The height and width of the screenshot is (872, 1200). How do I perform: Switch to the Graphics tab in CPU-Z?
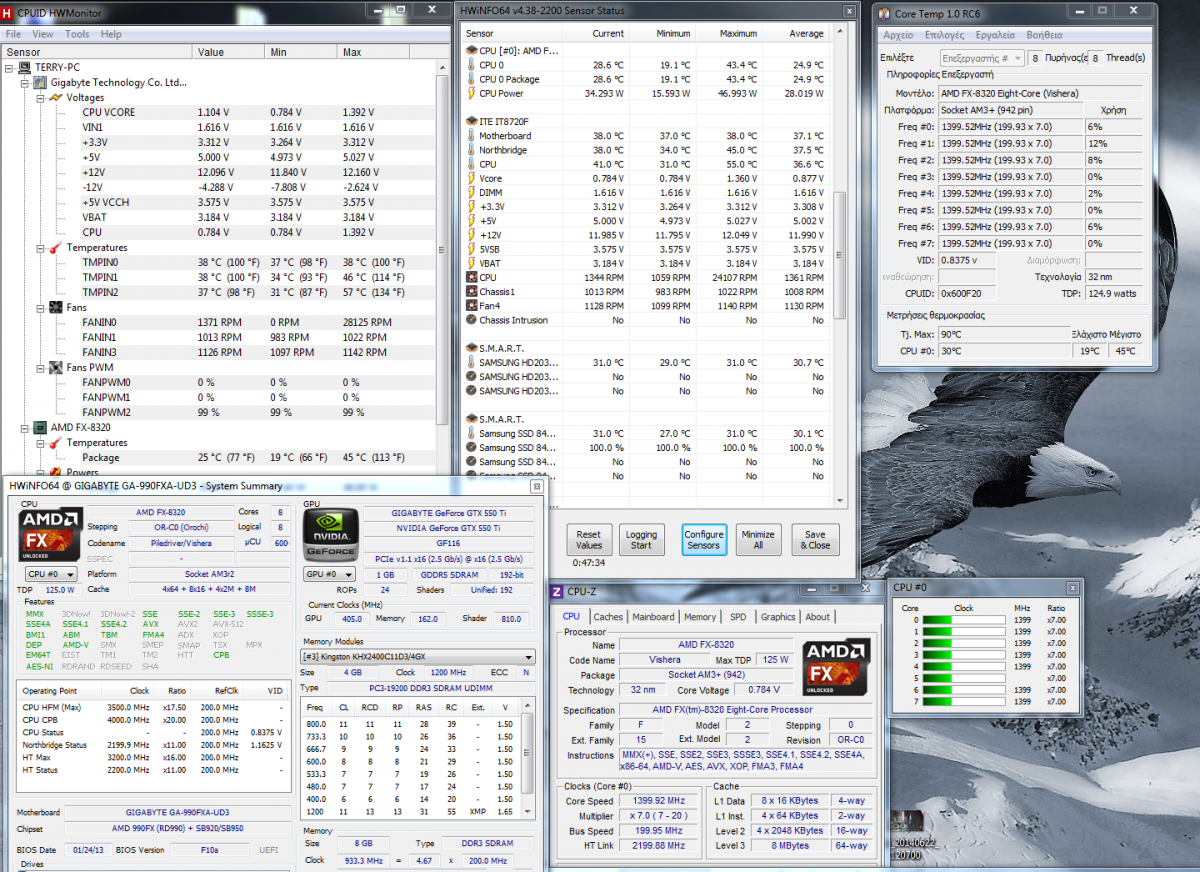(x=778, y=617)
